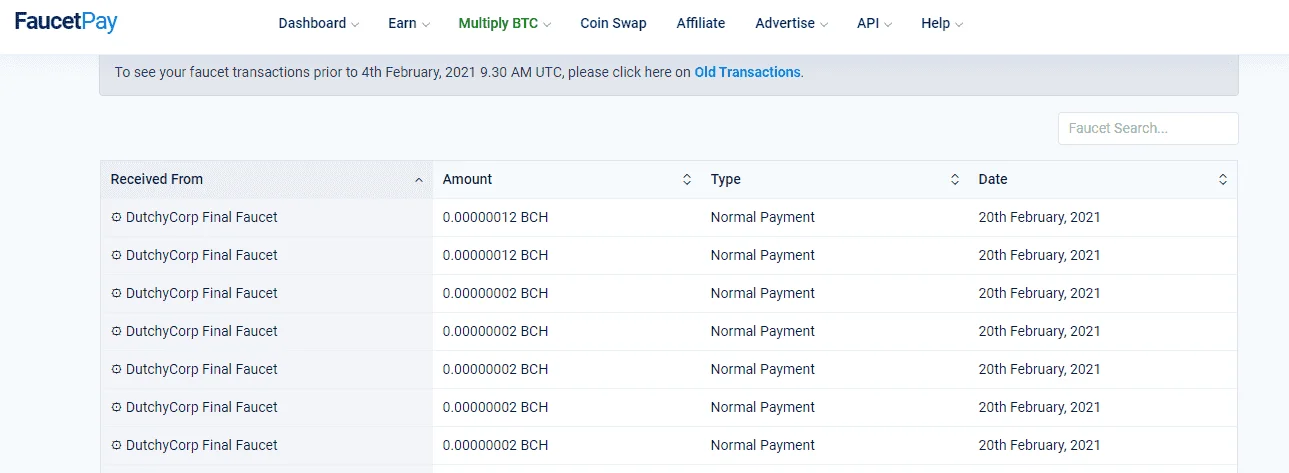Expand the API menu
The height and width of the screenshot is (473, 1289).
[874, 23]
